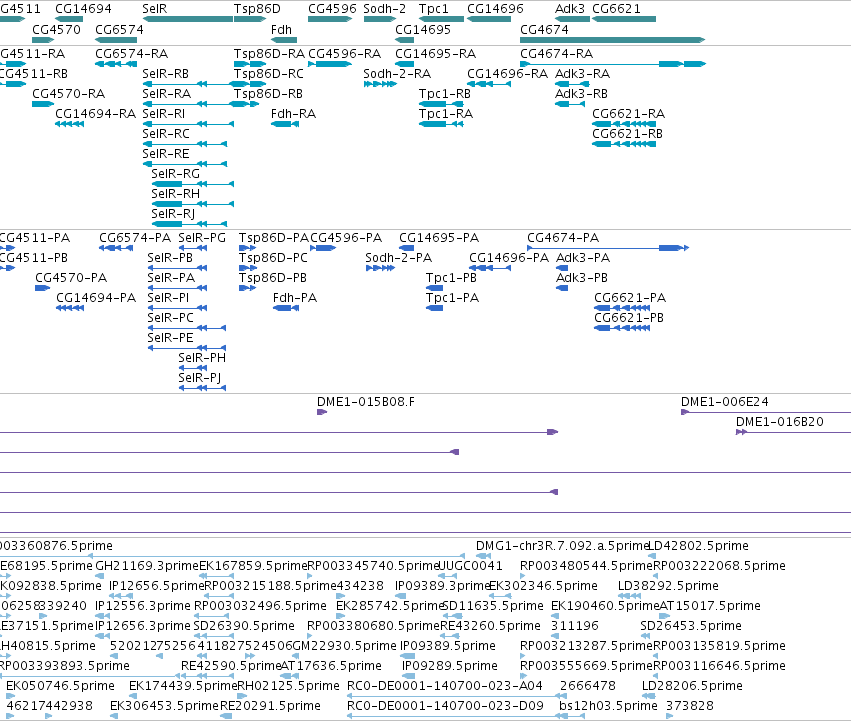
Task: Click the SelR-RJ transcript
Action: [189, 224]
